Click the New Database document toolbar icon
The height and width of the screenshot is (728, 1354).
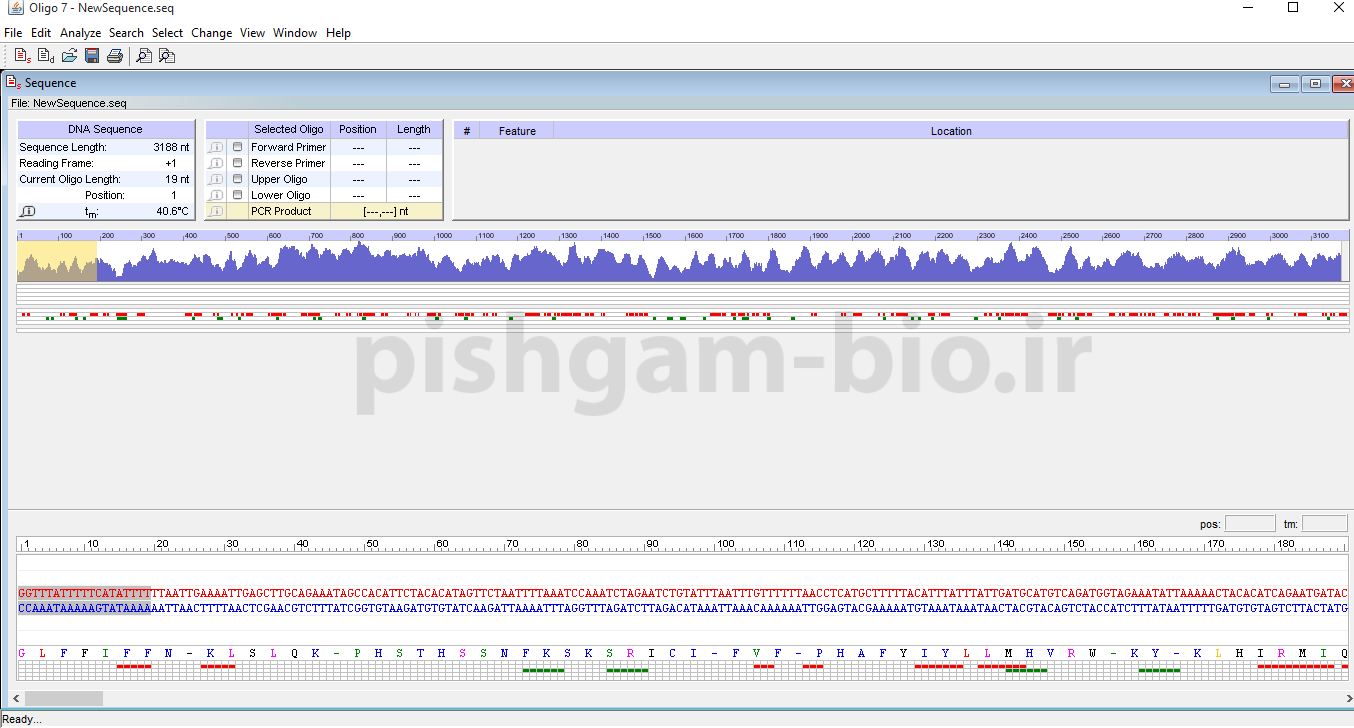[45, 56]
